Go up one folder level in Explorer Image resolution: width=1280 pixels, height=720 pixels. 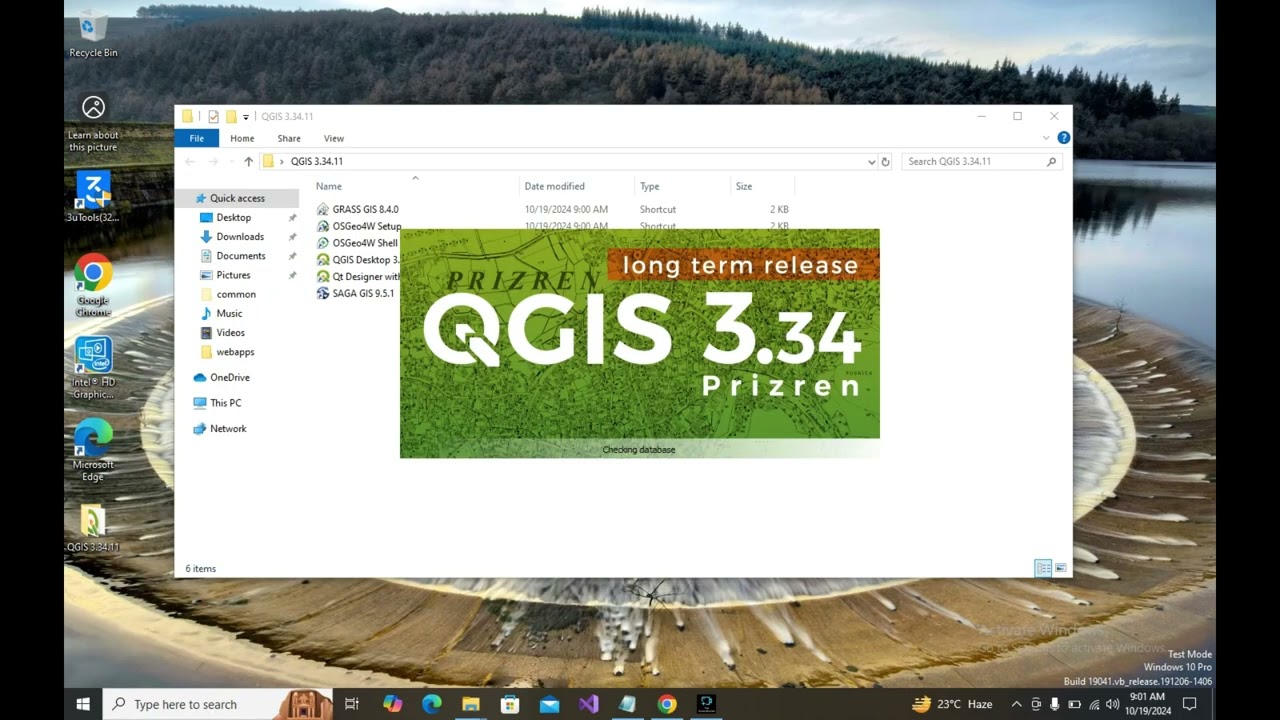(x=248, y=161)
